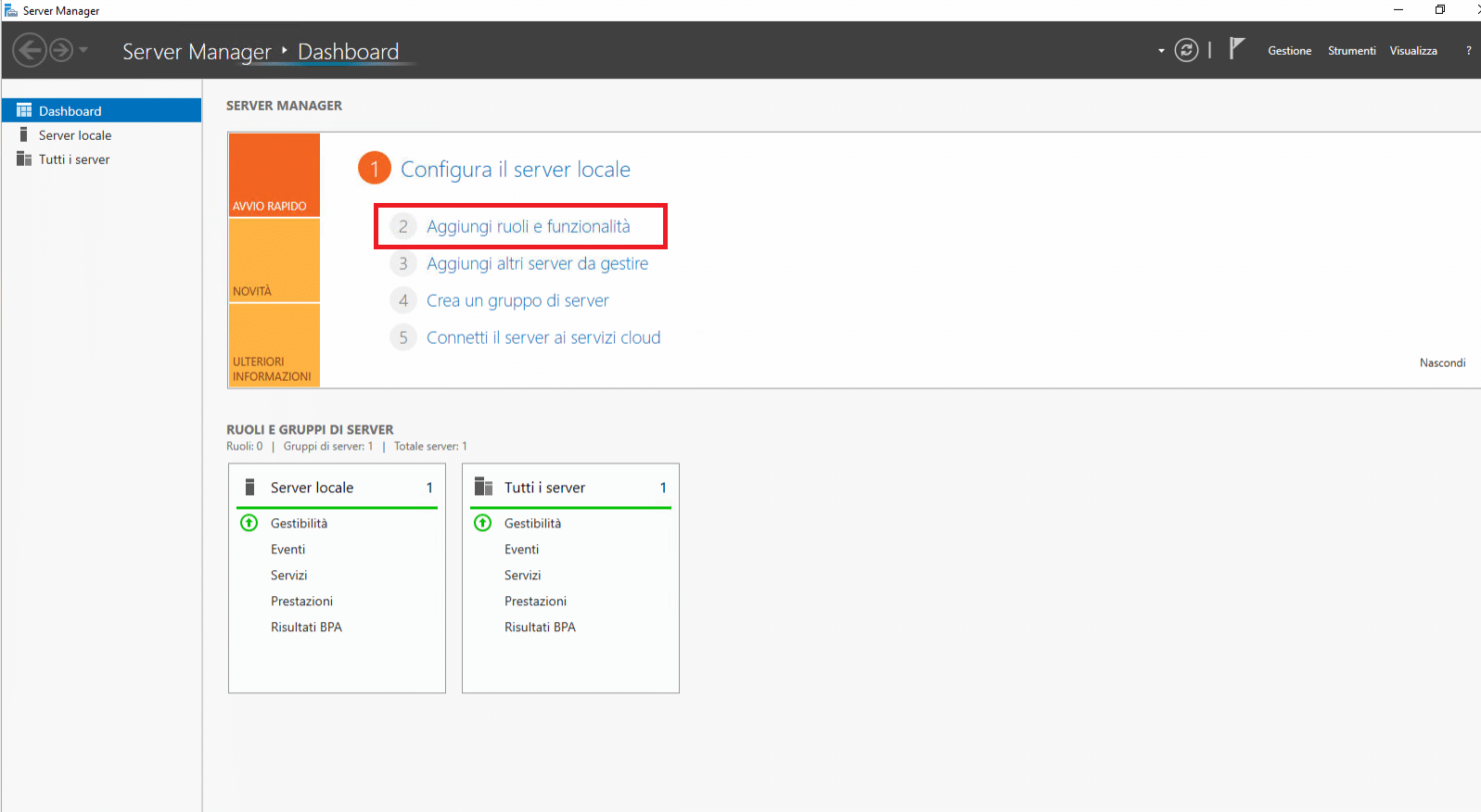This screenshot has height=812, width=1481.
Task: Click the Server Manager breadcrumb text
Action: 197,52
